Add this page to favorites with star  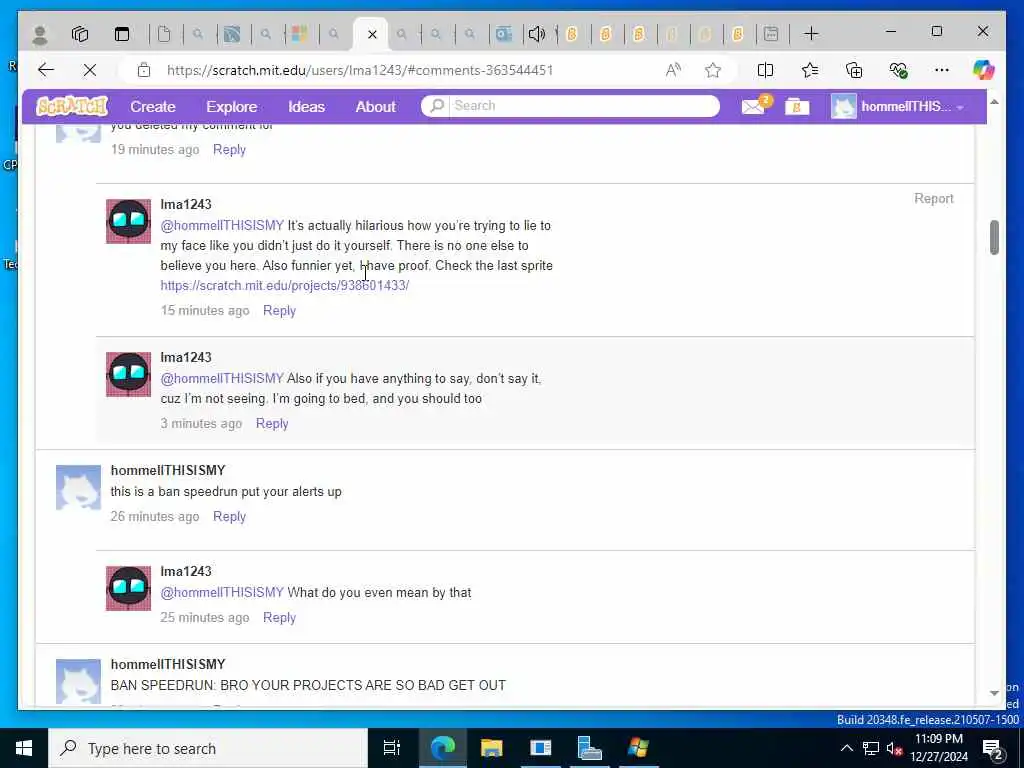713,70
